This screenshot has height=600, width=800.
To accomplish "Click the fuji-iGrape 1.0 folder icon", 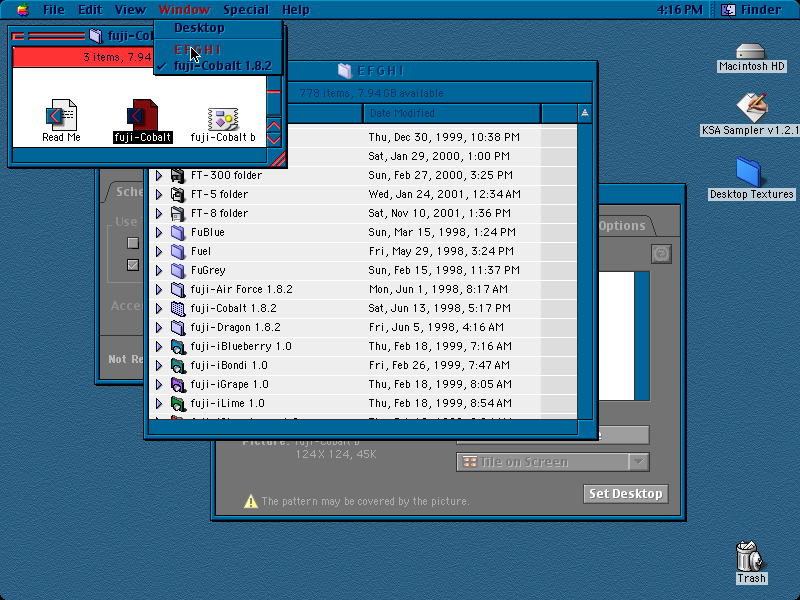I will (178, 384).
